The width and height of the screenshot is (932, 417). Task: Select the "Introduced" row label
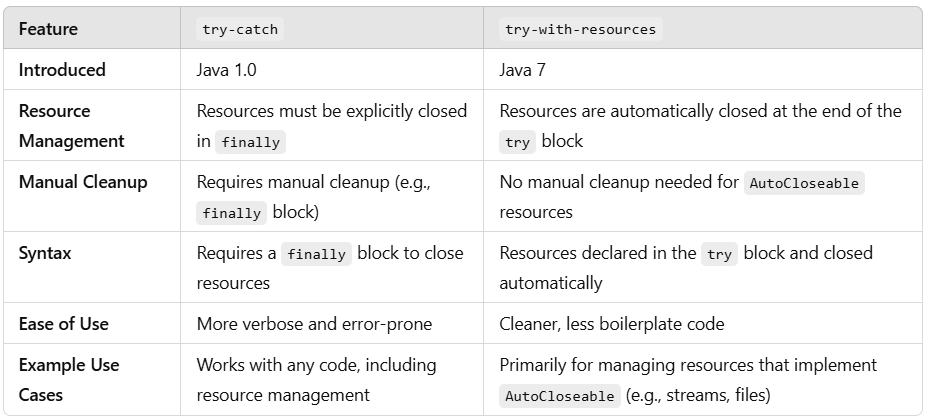click(x=62, y=70)
